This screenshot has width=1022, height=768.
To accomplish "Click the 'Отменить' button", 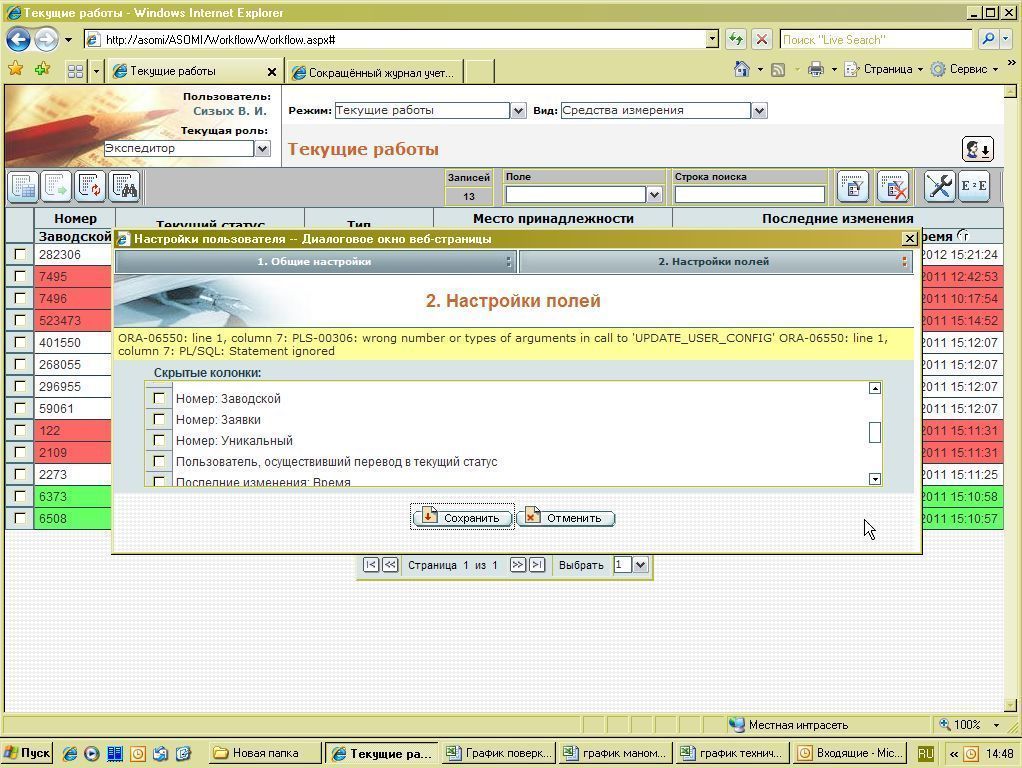I will point(565,518).
